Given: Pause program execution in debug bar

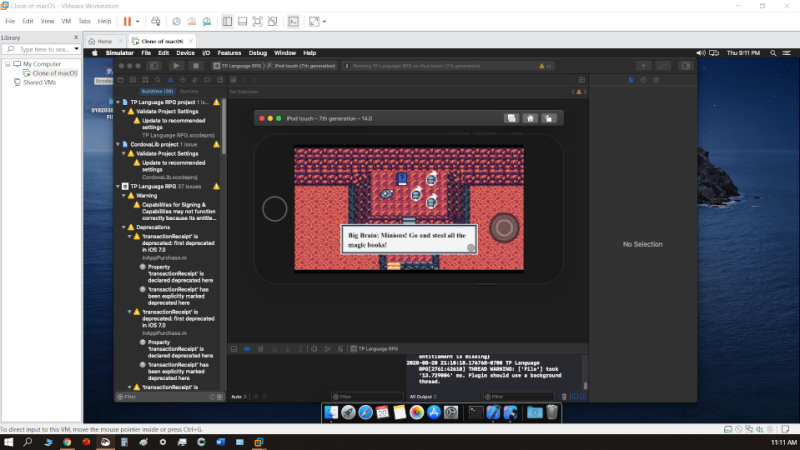Looking at the screenshot, I should pyautogui.click(x=261, y=349).
